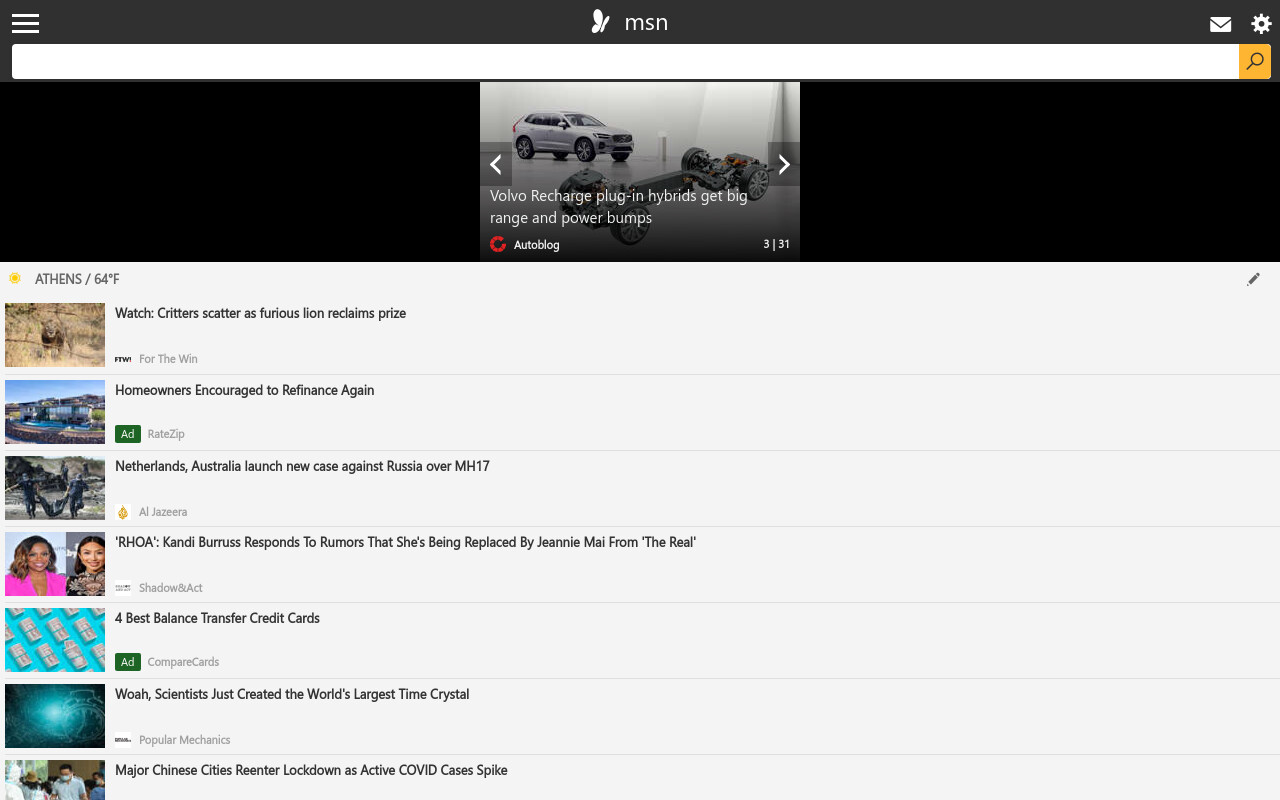Click the 'Shadow&Act' source name
This screenshot has height=800, width=1280.
click(x=171, y=588)
